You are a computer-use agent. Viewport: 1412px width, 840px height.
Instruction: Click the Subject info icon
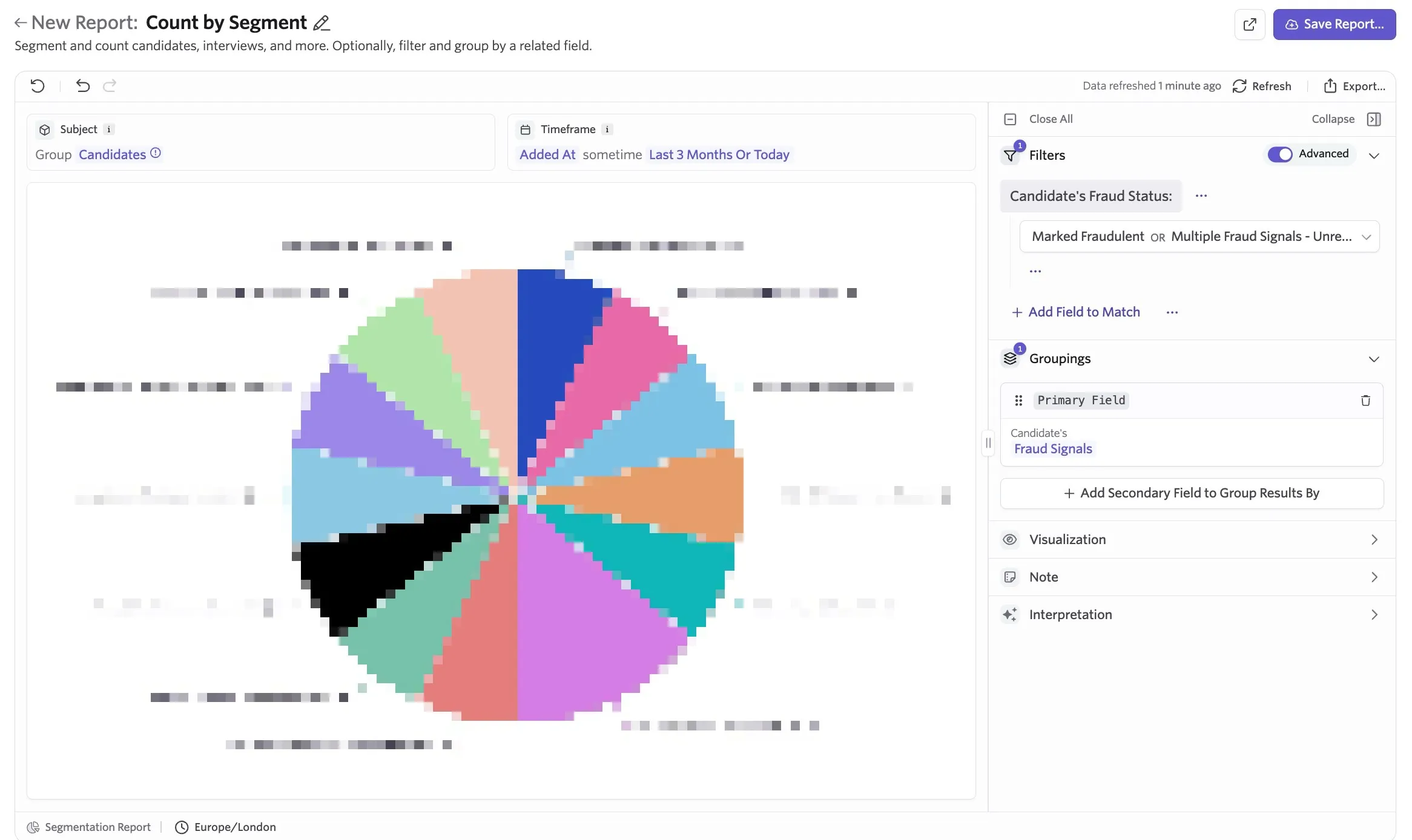[x=109, y=130]
